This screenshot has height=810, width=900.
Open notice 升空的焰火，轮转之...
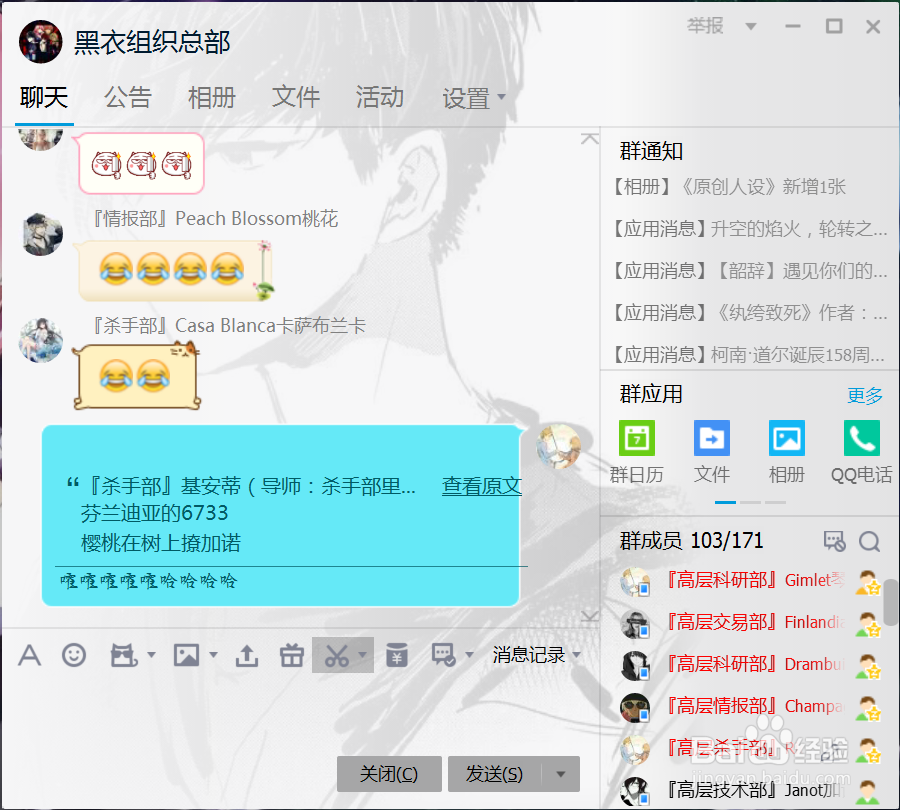(x=749, y=228)
